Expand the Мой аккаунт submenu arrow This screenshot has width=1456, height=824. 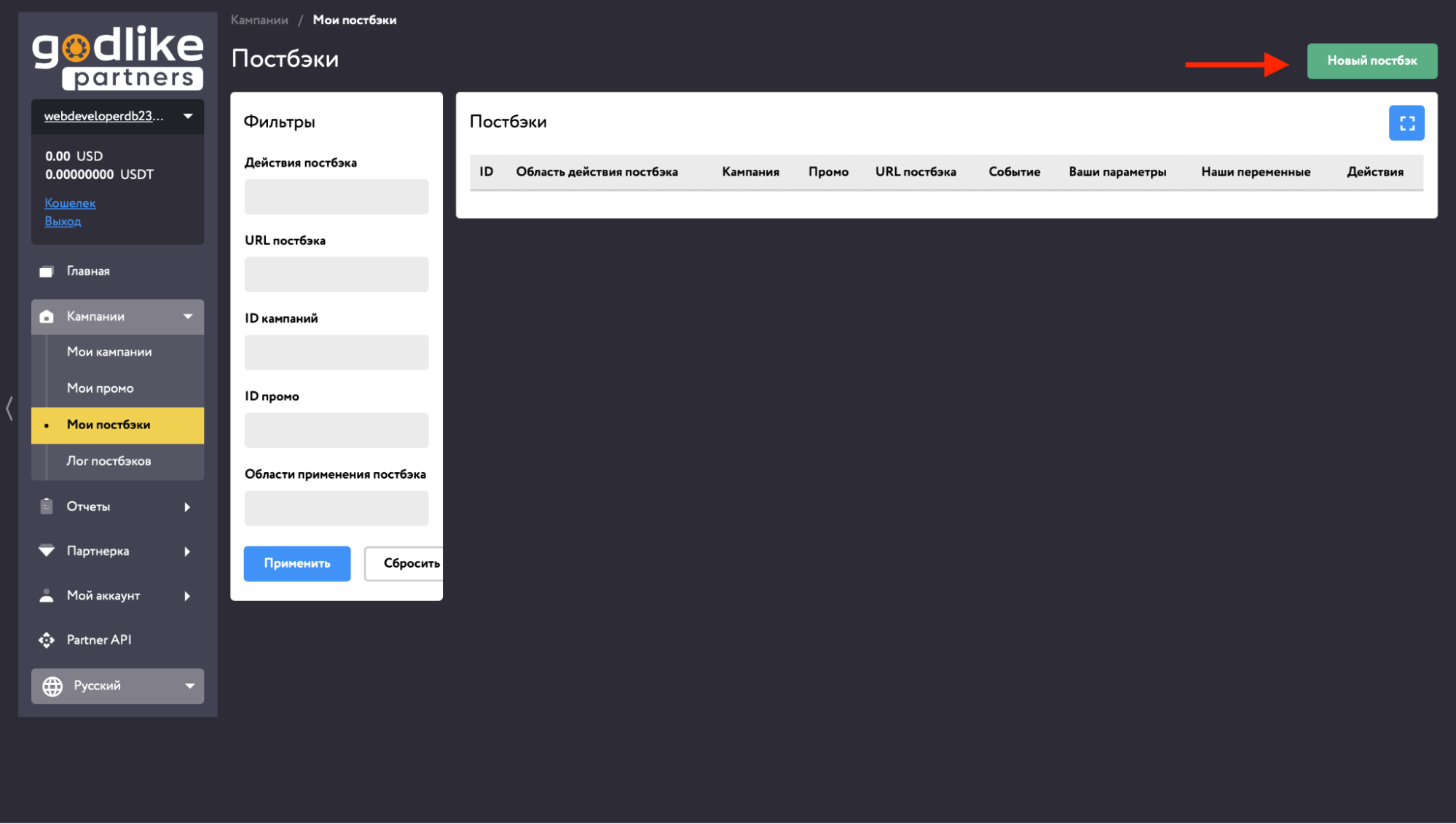coord(187,596)
